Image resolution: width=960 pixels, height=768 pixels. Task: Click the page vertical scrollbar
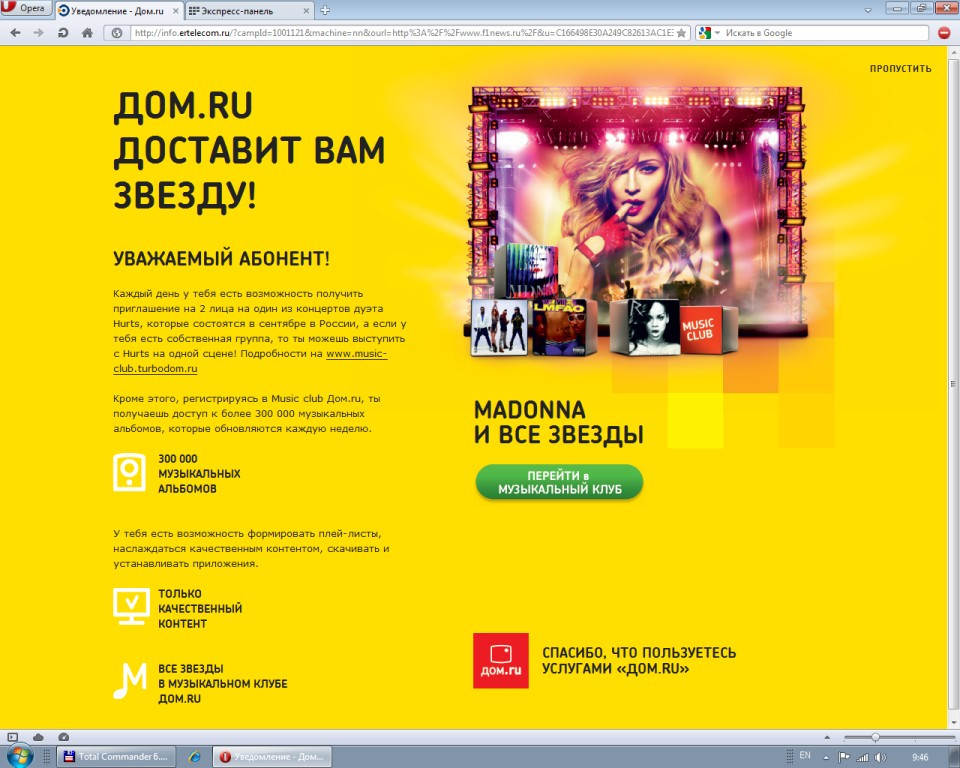click(x=953, y=386)
